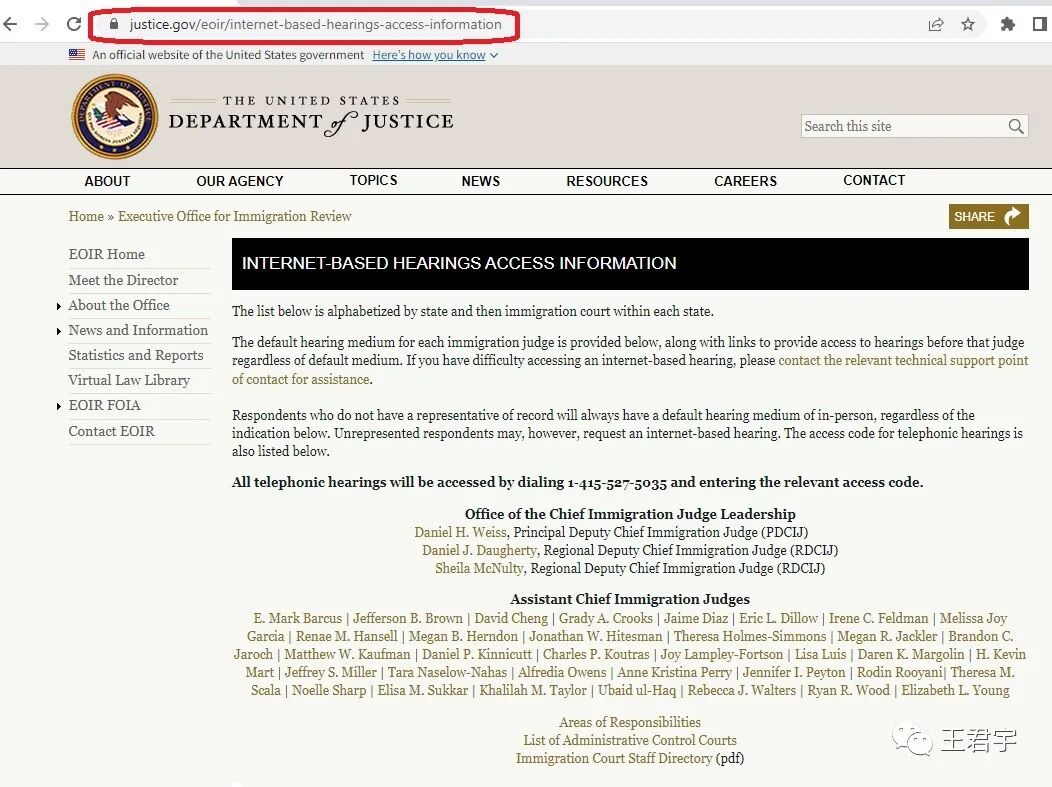
Task: Bookmark this page with the star icon
Action: [967, 24]
